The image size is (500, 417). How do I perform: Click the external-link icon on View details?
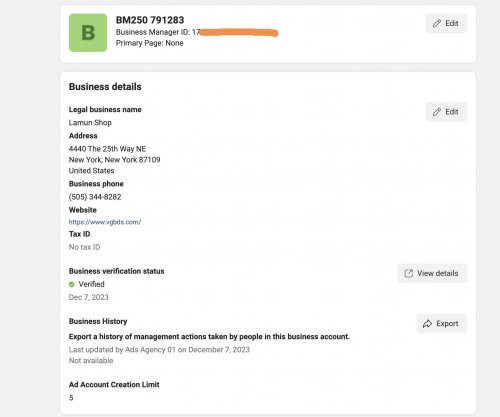click(409, 273)
